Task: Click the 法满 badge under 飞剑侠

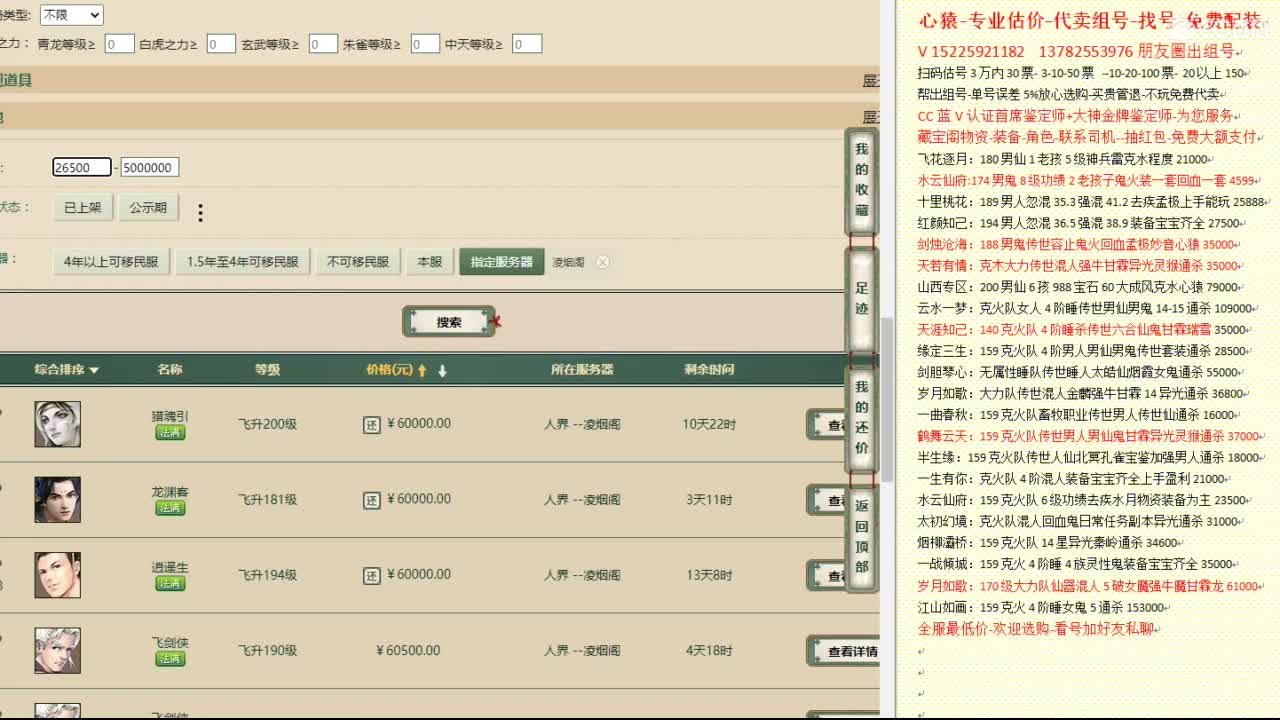Action: [170, 660]
